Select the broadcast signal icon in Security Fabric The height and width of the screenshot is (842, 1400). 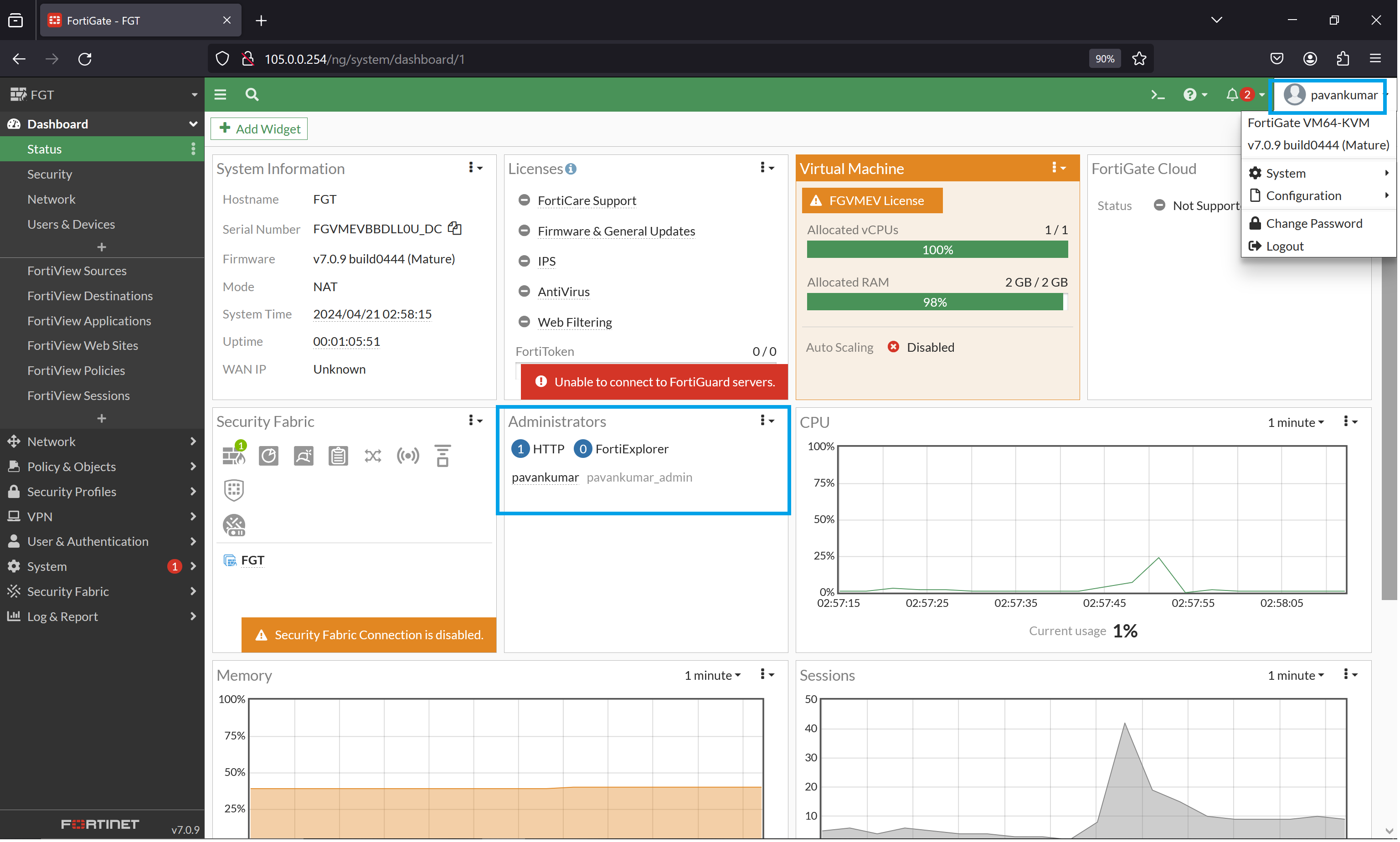coord(407,455)
